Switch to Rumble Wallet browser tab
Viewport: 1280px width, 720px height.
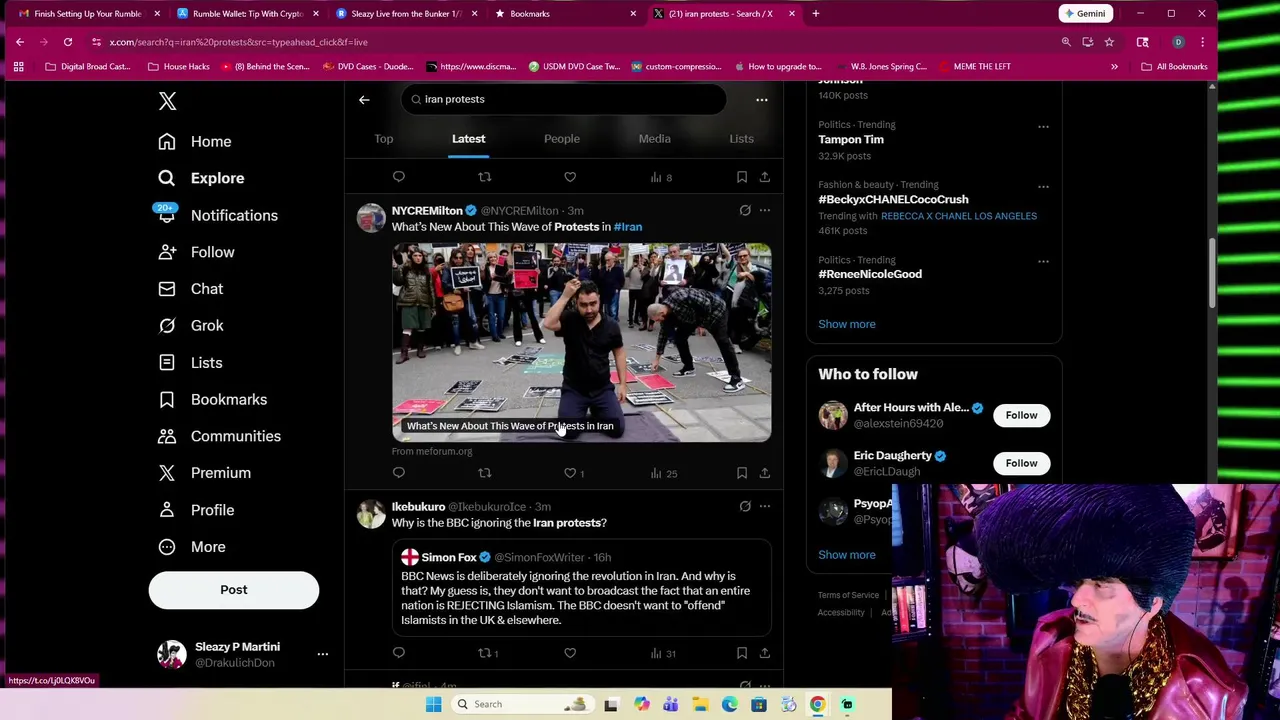pyautogui.click(x=248, y=14)
